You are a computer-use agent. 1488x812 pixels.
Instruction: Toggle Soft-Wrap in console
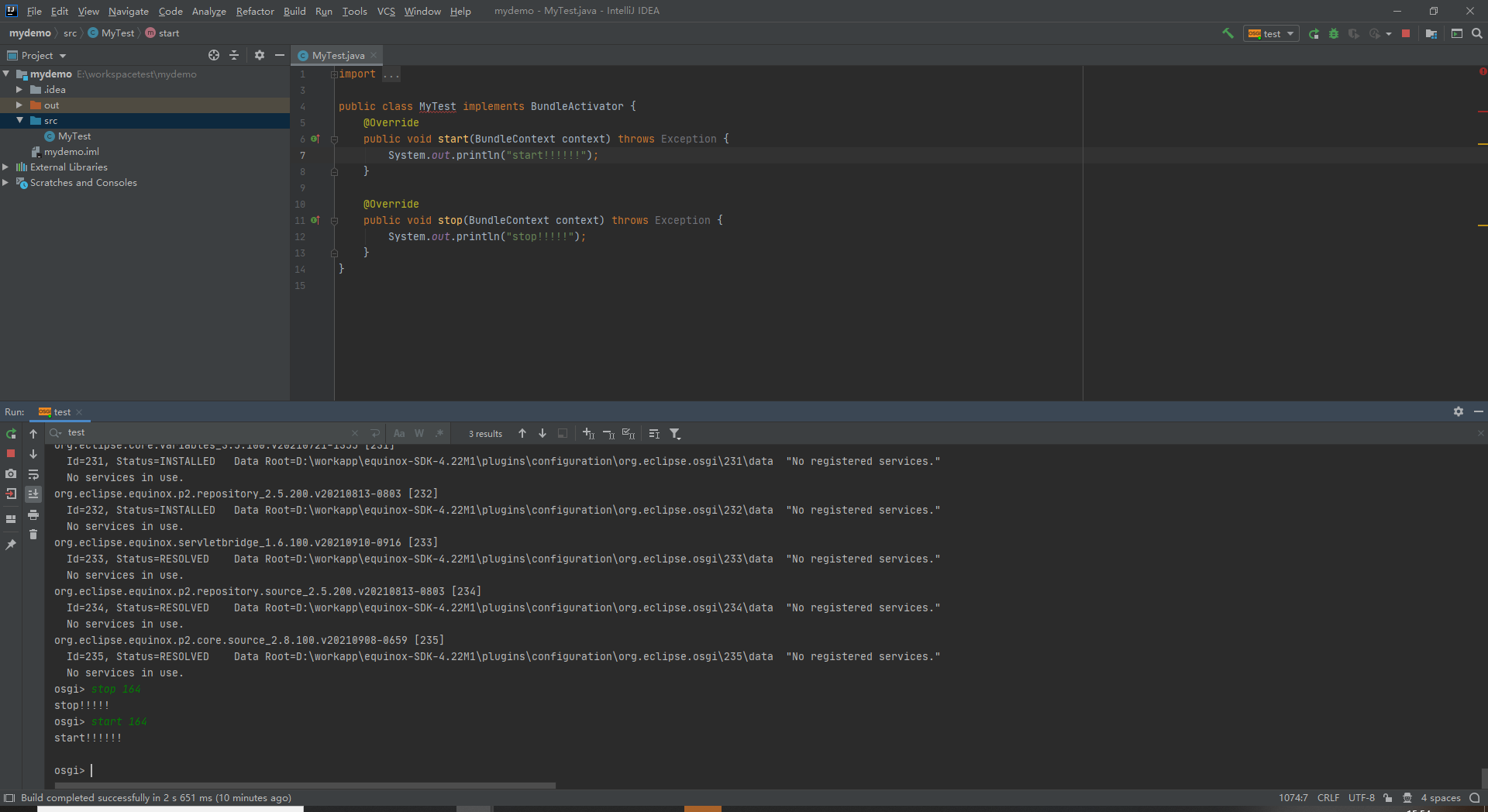click(x=33, y=474)
